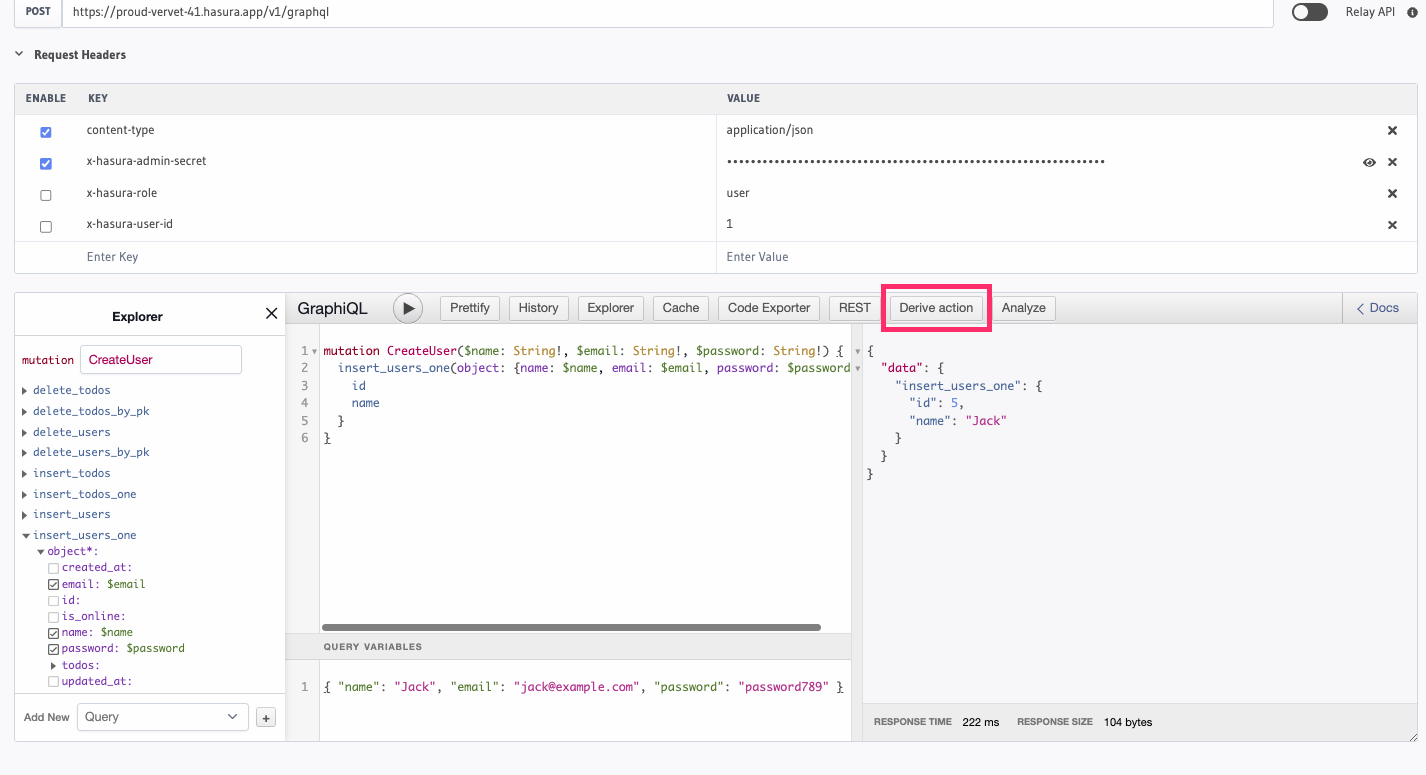Open the Add New Query dropdown

click(162, 717)
